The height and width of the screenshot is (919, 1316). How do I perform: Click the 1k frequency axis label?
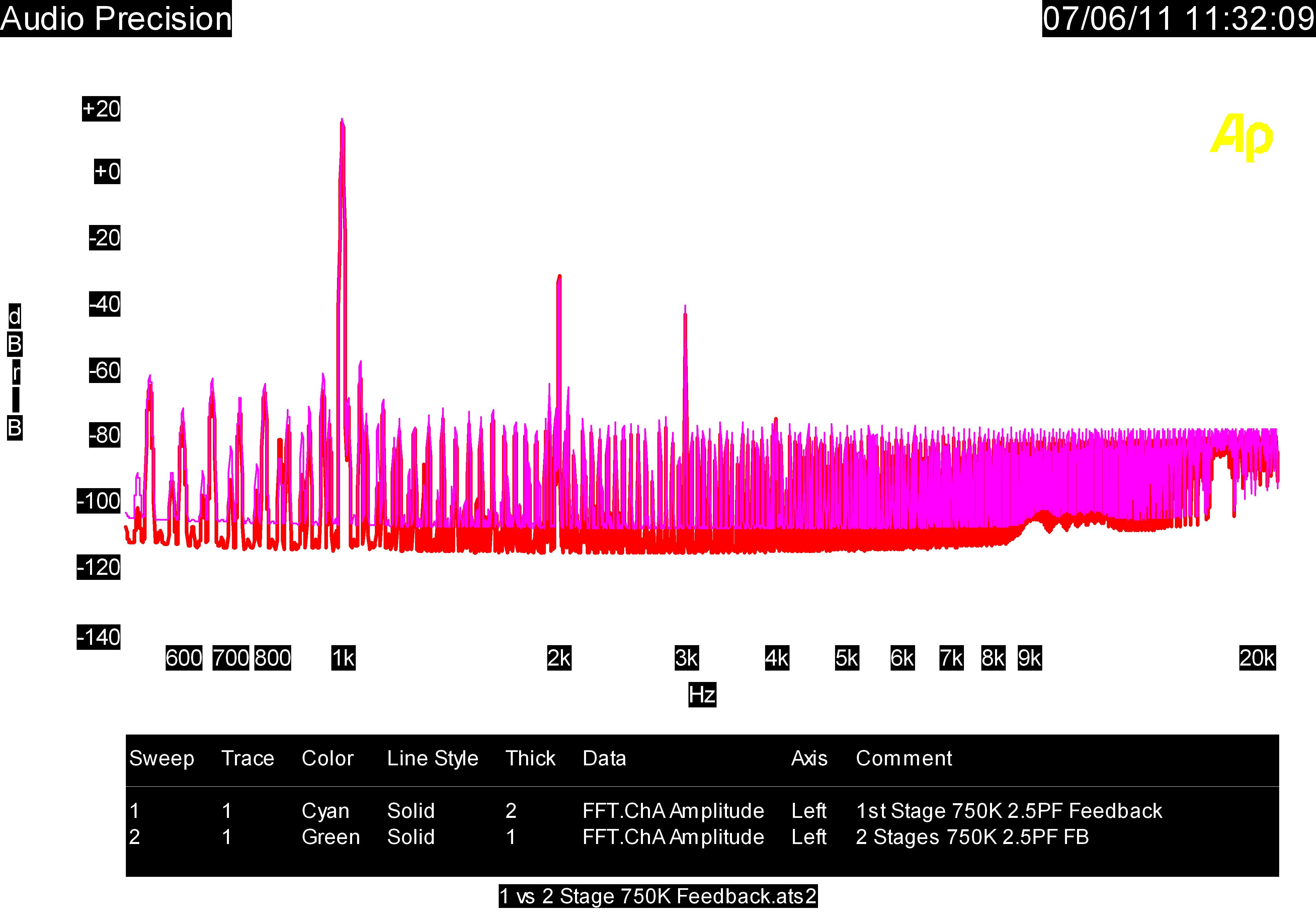343,658
